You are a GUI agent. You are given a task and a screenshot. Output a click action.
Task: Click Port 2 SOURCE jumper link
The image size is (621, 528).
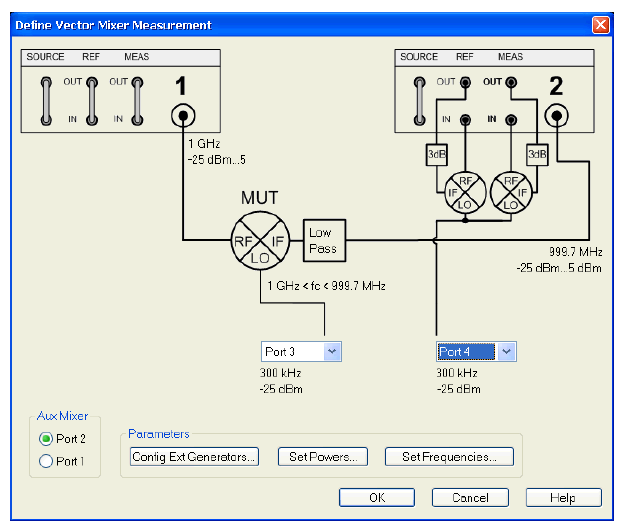(419, 101)
